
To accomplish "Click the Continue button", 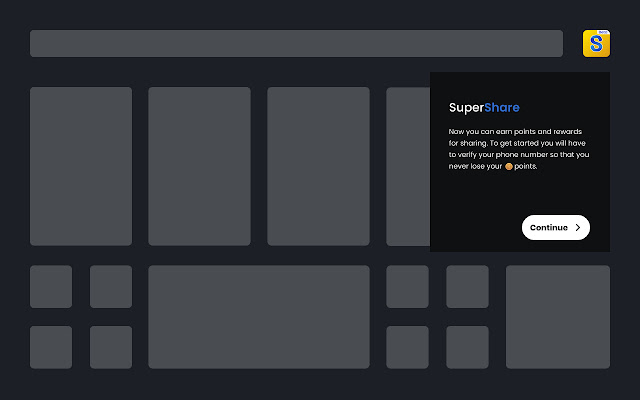I will 556,227.
